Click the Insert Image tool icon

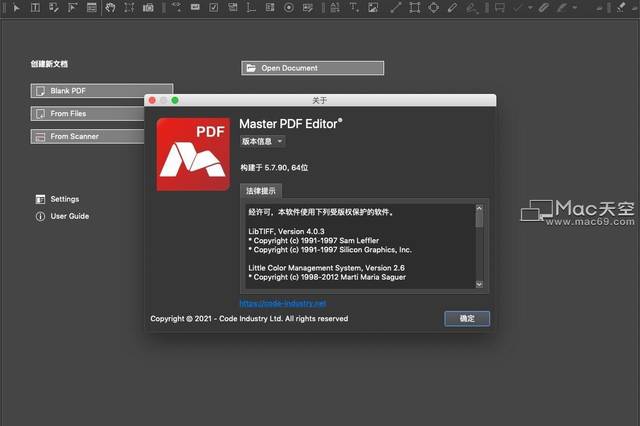click(x=373, y=7)
